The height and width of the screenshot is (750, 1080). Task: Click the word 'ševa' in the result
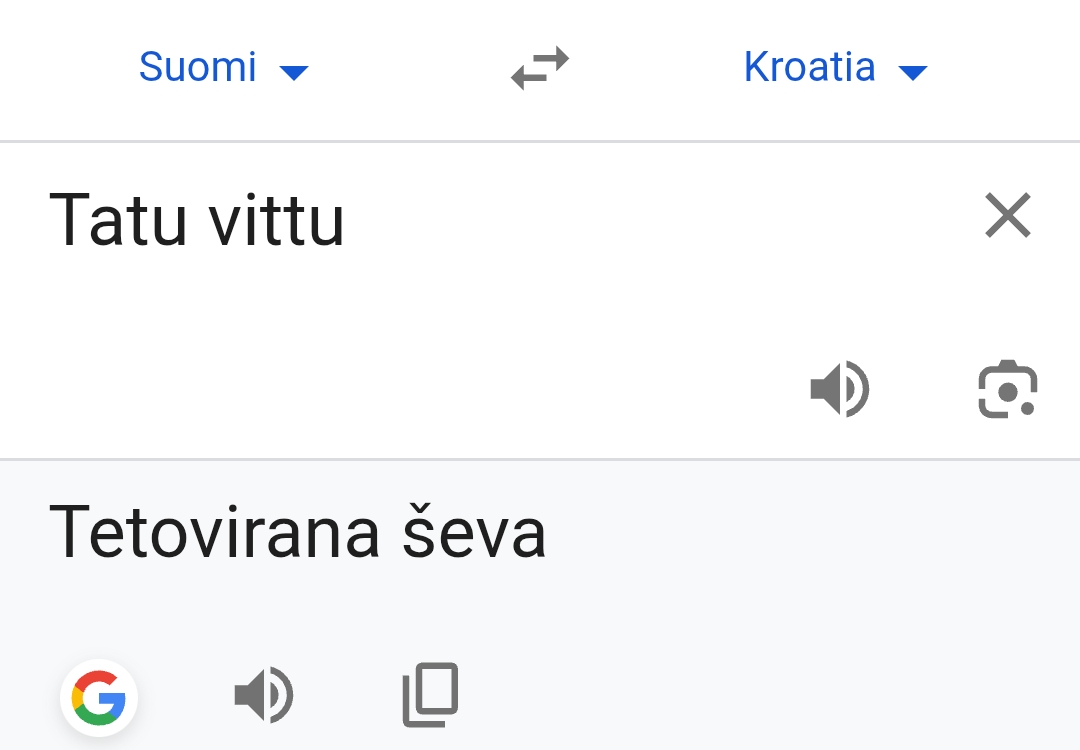[475, 532]
